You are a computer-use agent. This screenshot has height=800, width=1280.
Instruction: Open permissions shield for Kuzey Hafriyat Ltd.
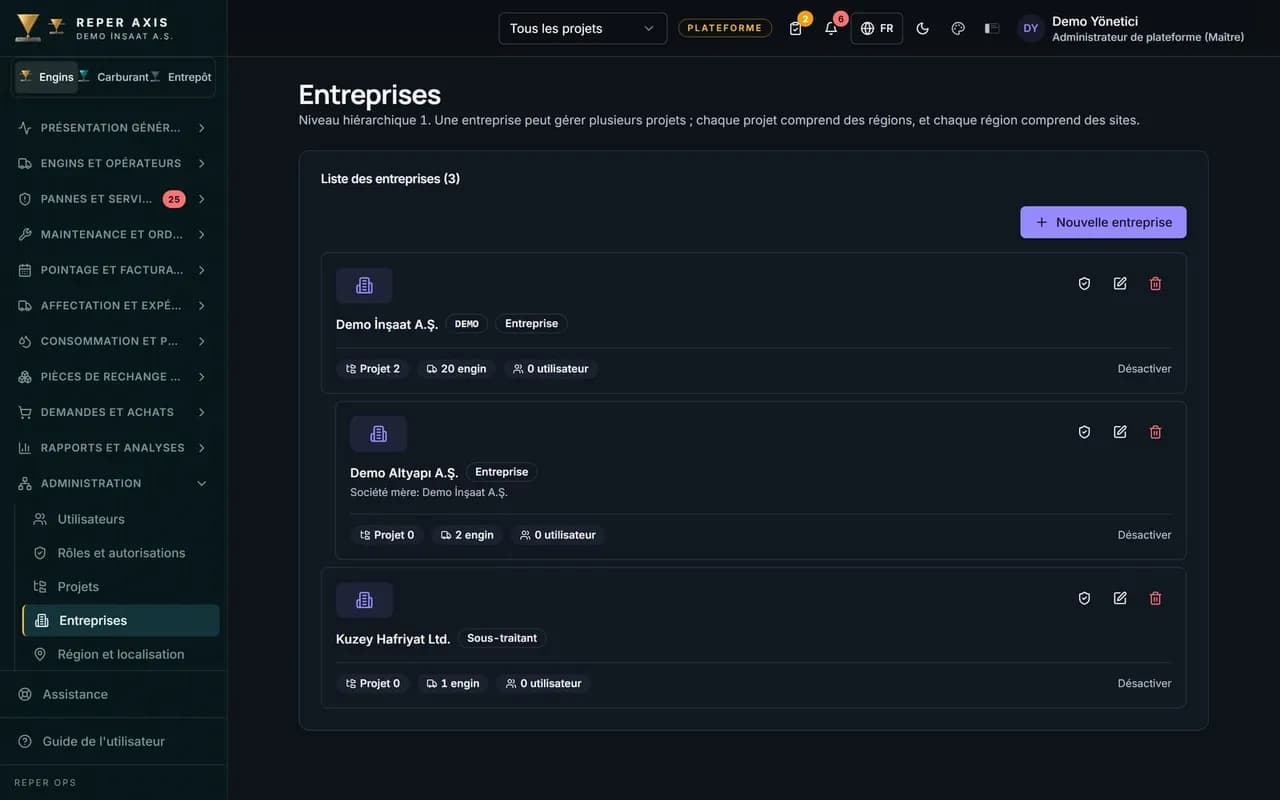click(x=1084, y=598)
